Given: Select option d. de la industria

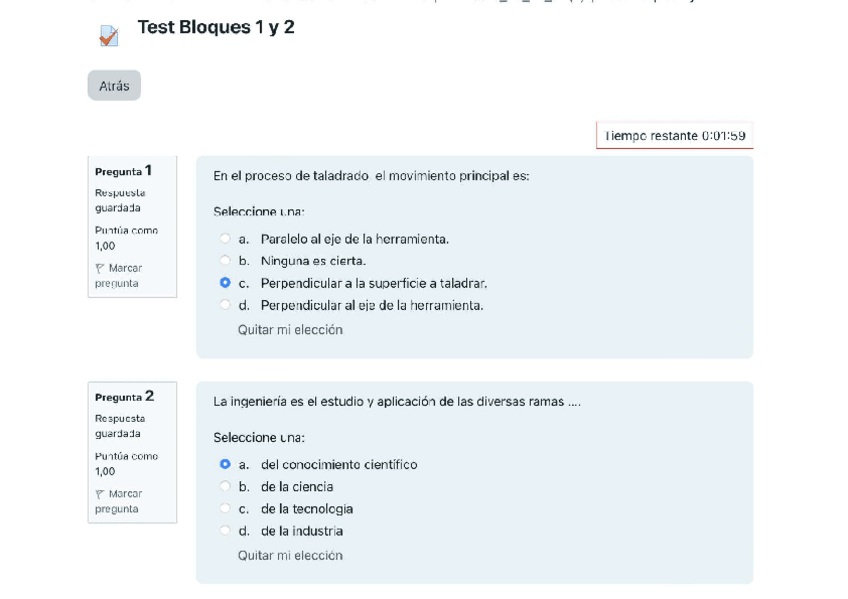Looking at the screenshot, I should [226, 531].
